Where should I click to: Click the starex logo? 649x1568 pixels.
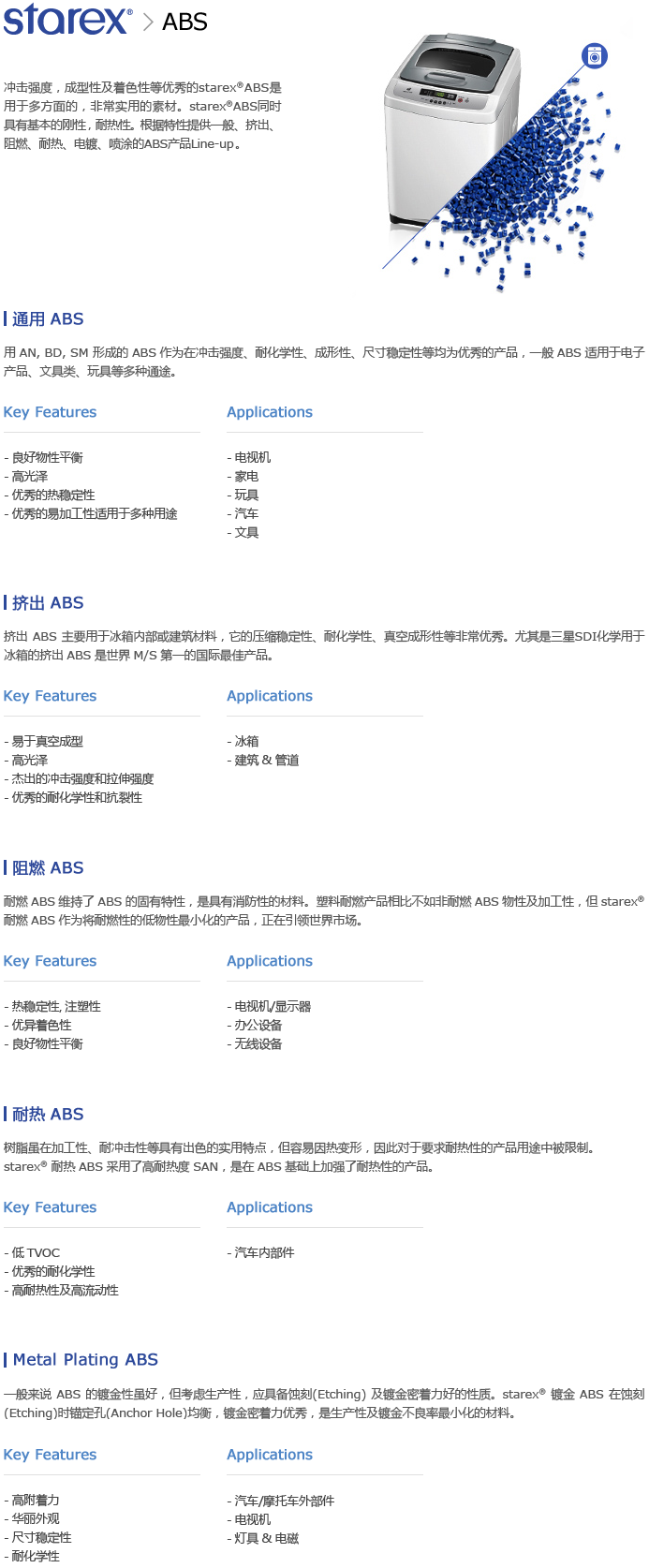pos(66,20)
